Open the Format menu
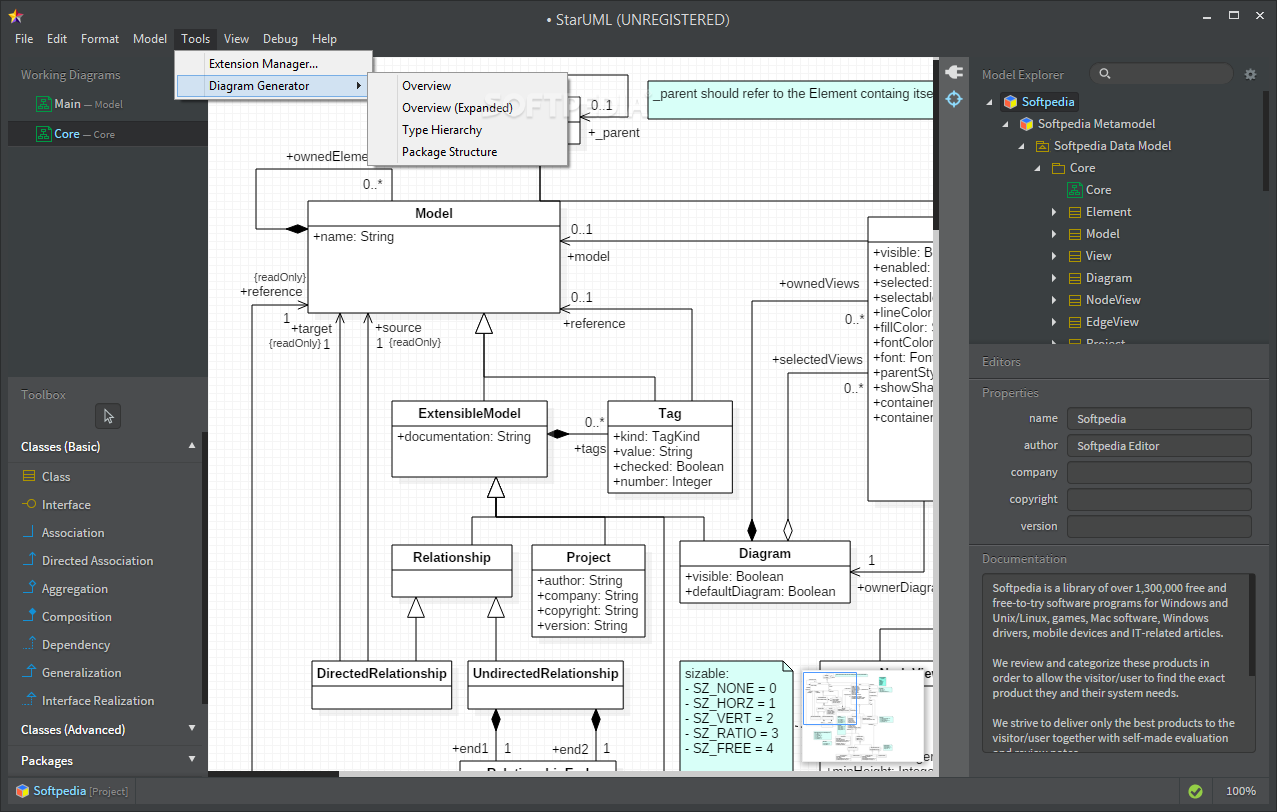1277x812 pixels. [100, 39]
